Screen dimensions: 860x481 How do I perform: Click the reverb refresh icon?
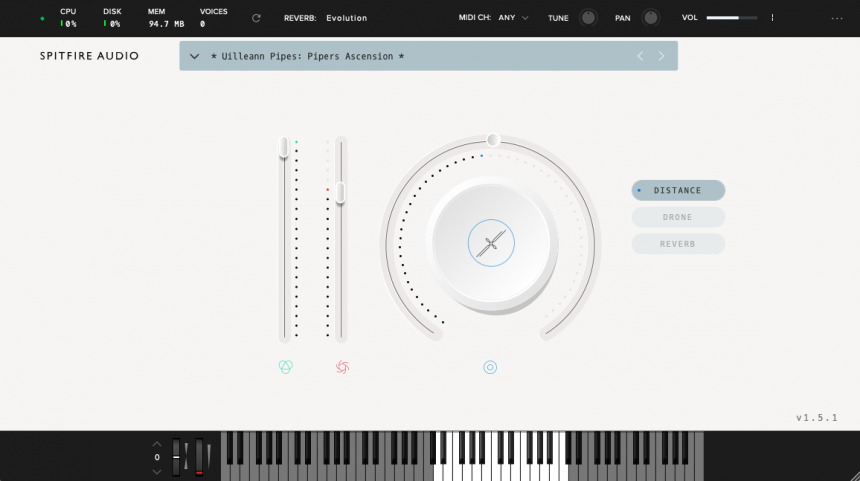pyautogui.click(x=256, y=18)
